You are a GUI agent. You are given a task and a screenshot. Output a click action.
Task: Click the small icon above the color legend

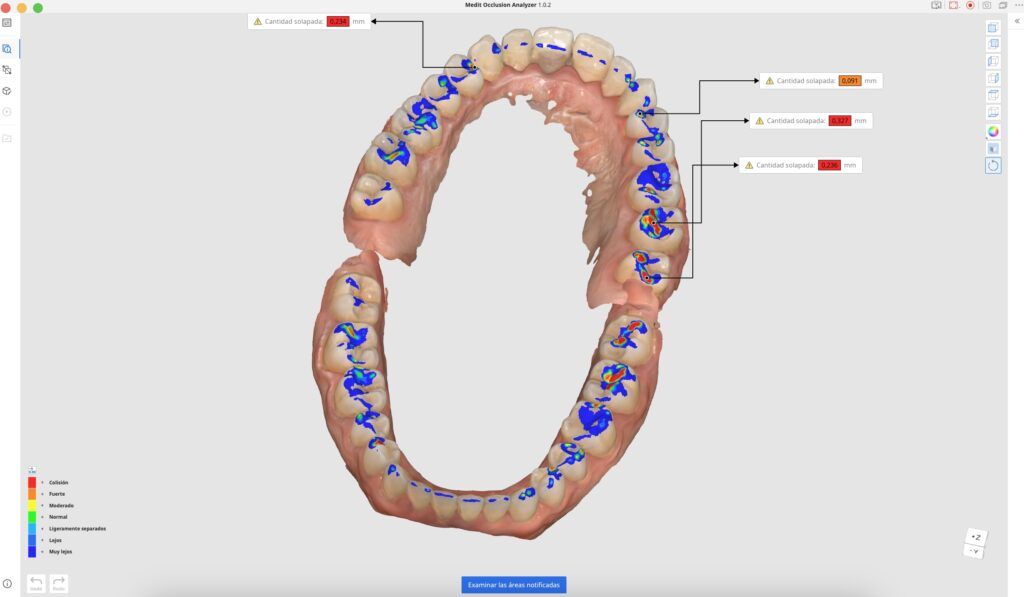32,470
